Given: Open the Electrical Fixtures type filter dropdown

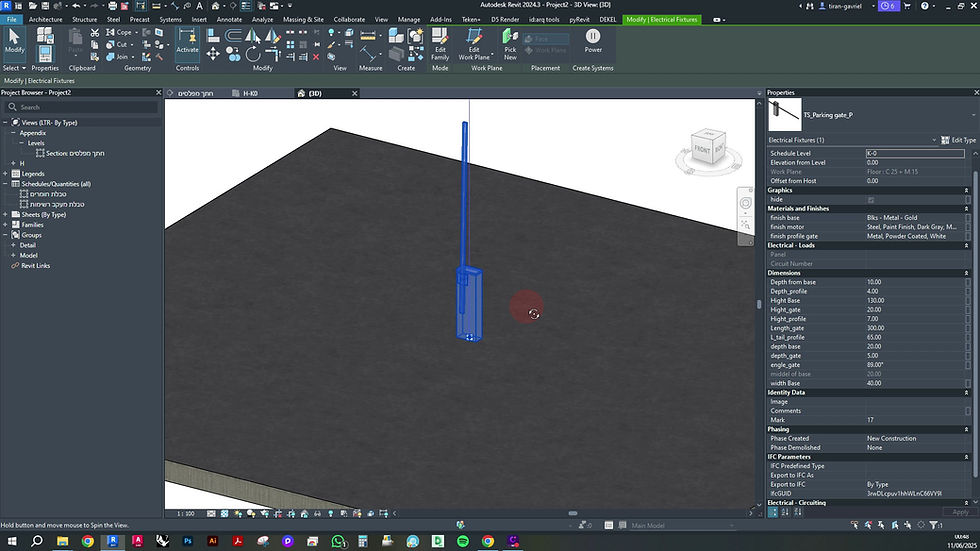Looking at the screenshot, I should click(934, 140).
